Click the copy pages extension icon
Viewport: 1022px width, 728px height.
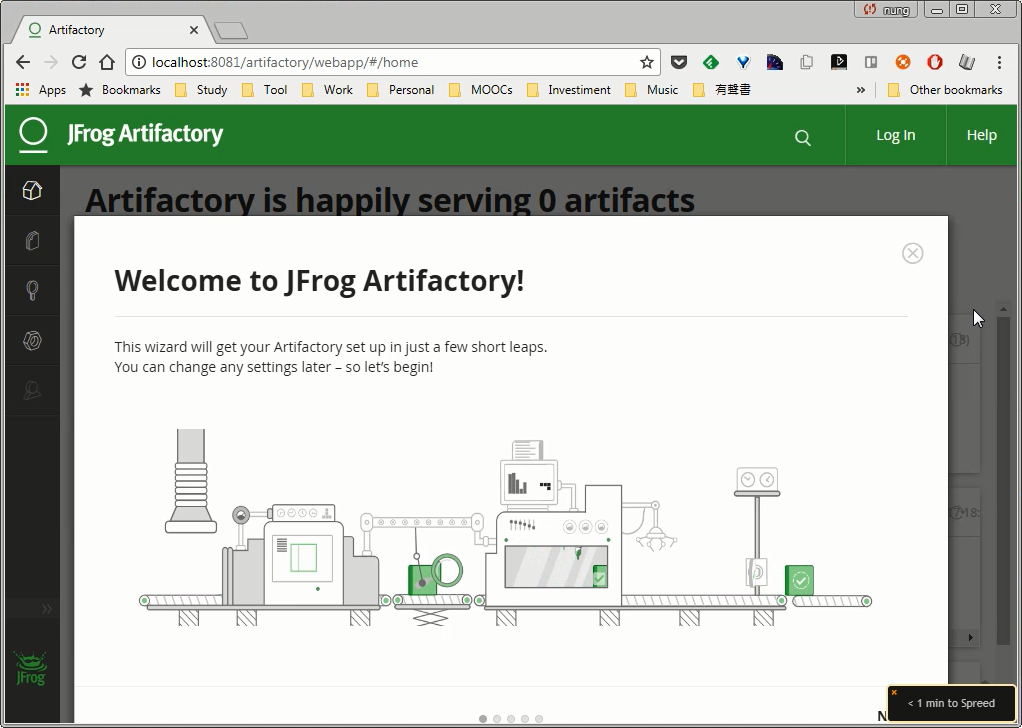pyautogui.click(x=807, y=62)
